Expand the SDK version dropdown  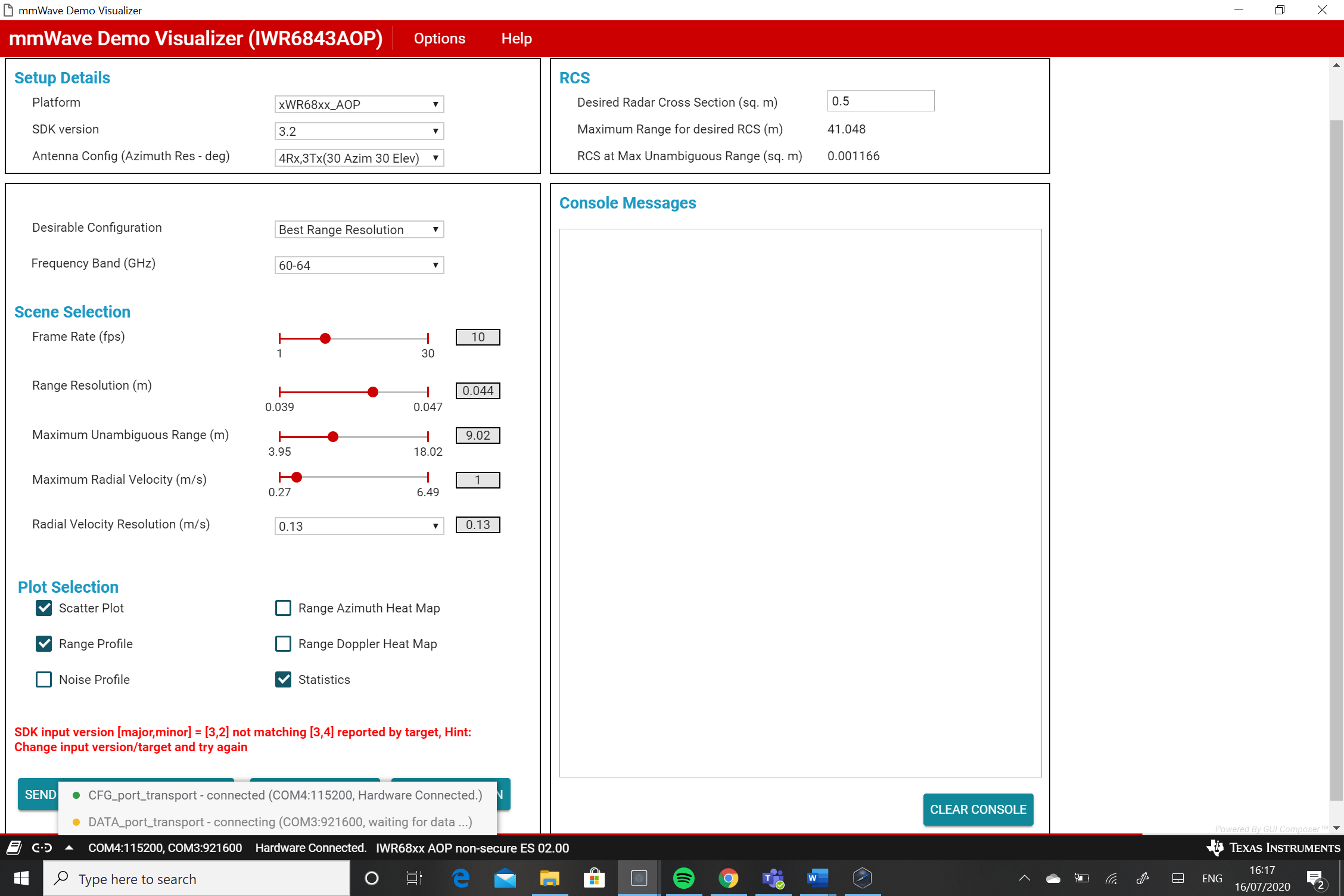click(359, 131)
